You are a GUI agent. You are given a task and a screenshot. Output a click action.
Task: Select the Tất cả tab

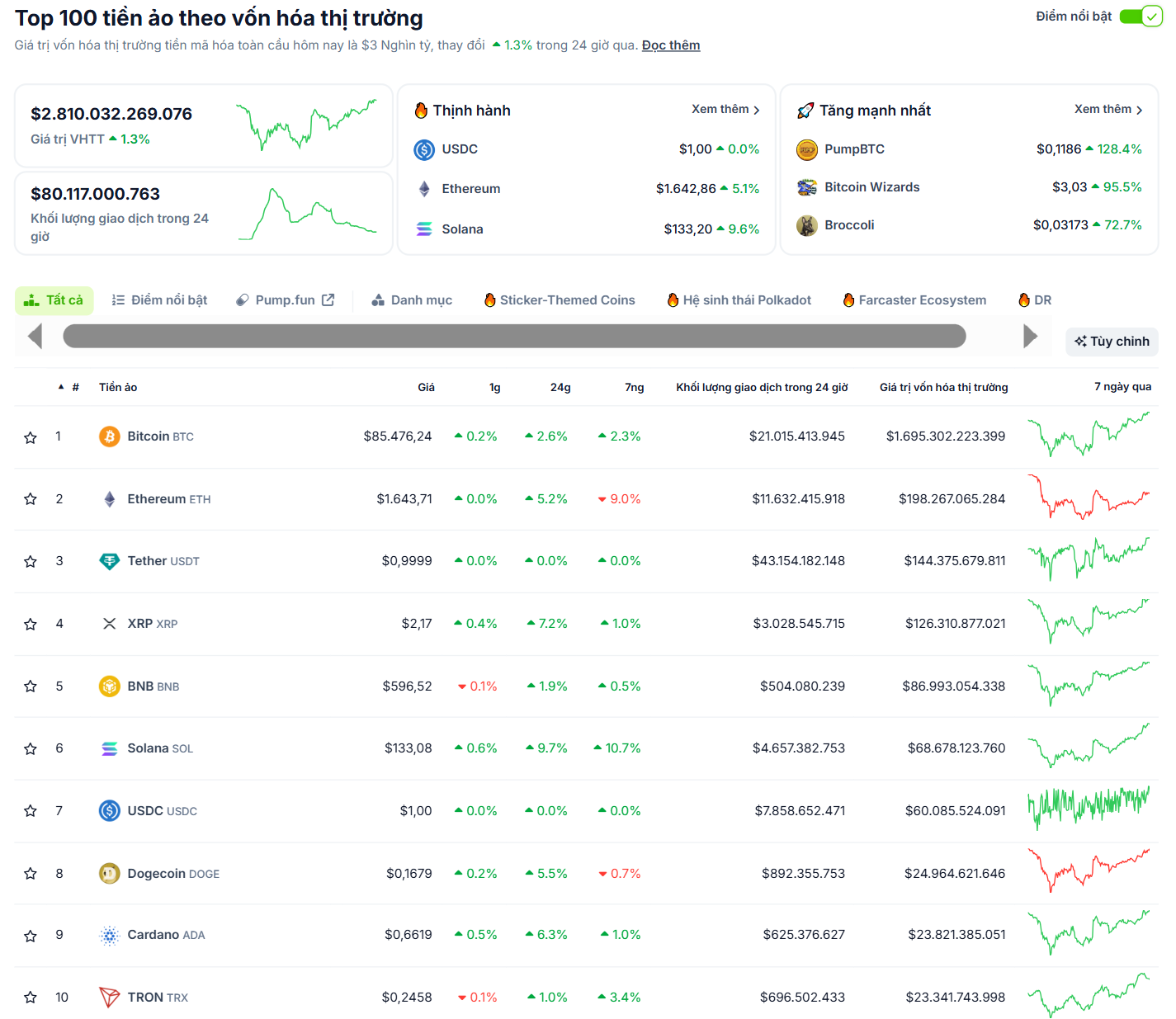(x=54, y=300)
